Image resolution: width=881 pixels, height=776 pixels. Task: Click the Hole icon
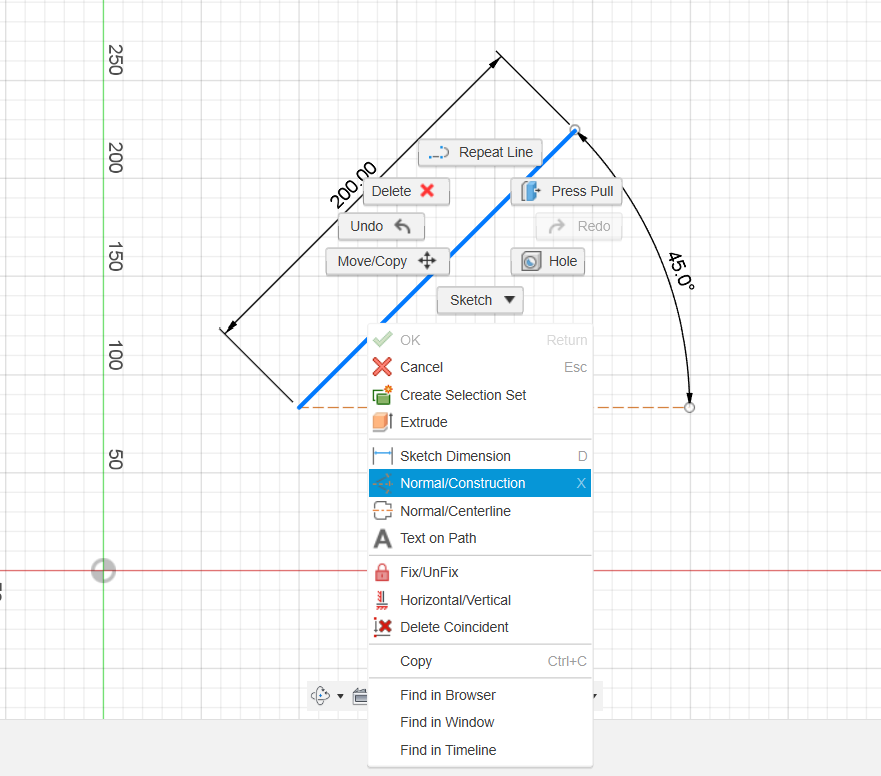[x=531, y=261]
